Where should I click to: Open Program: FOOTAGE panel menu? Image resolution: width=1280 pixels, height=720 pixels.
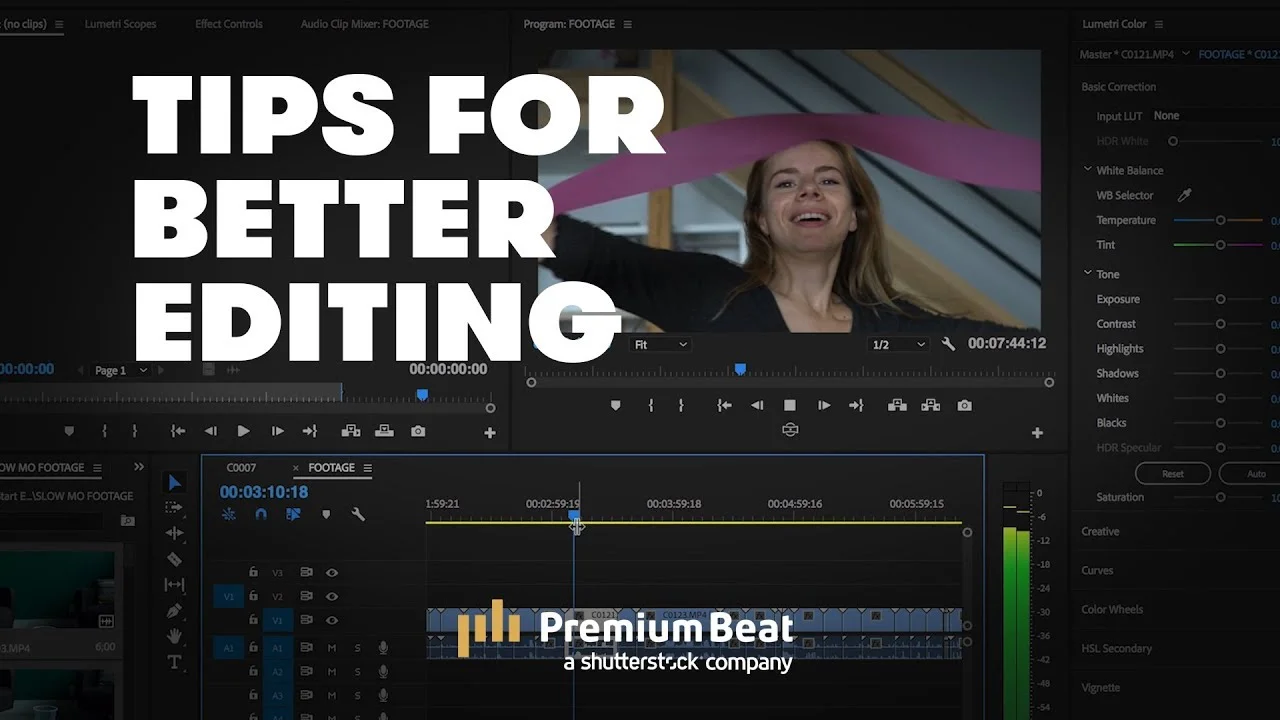[628, 24]
